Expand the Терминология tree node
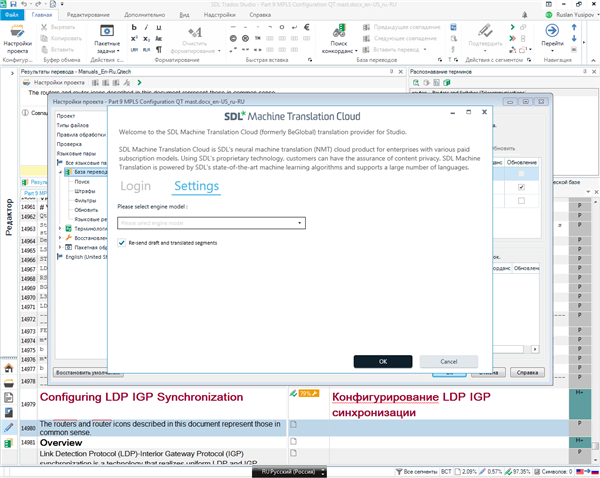Viewport: 600px width, 478px height. click(60, 228)
